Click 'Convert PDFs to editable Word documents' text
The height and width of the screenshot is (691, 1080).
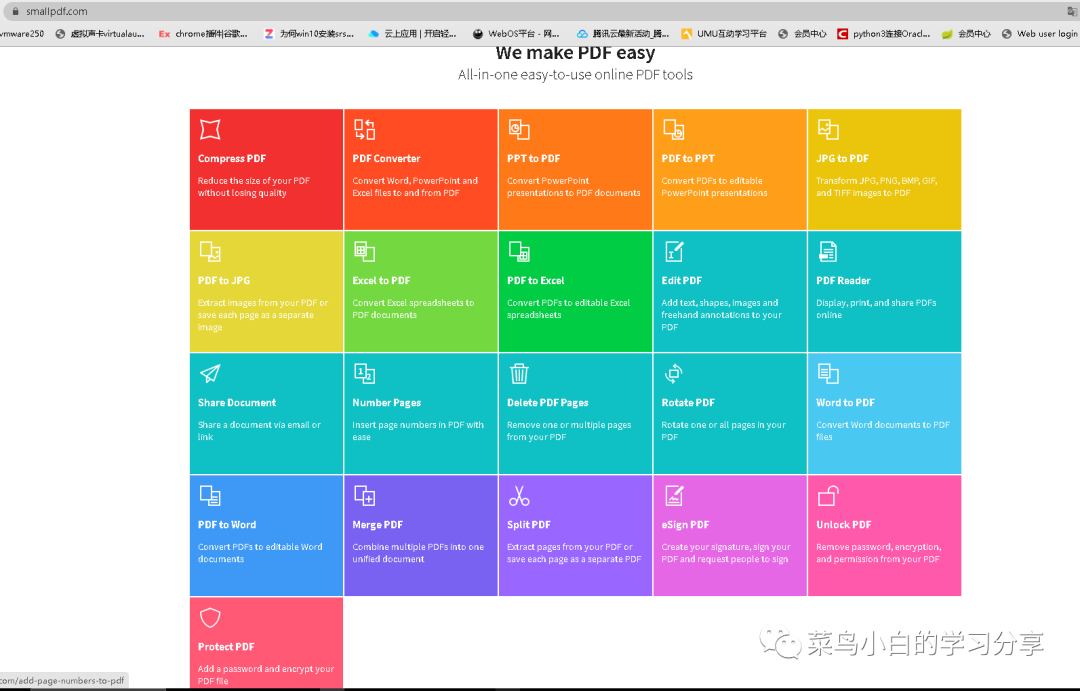click(260, 553)
